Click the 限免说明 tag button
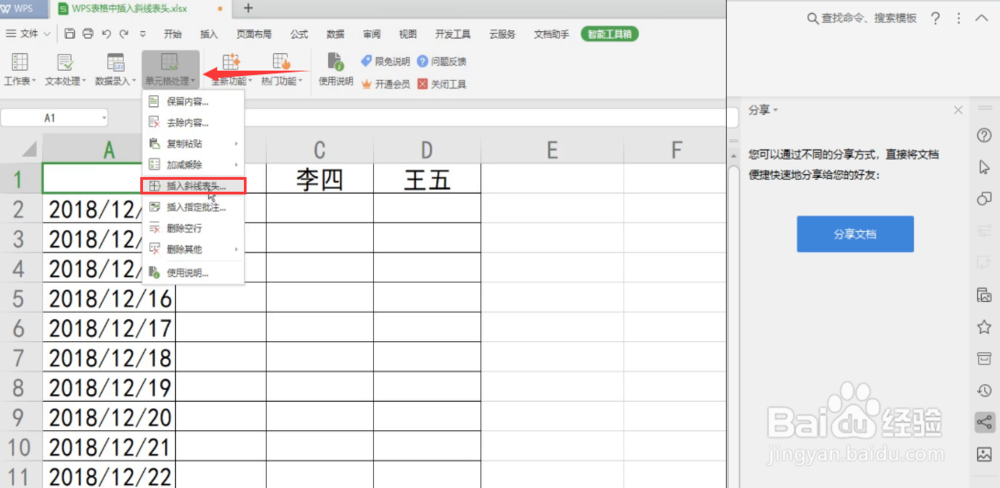 [385, 61]
